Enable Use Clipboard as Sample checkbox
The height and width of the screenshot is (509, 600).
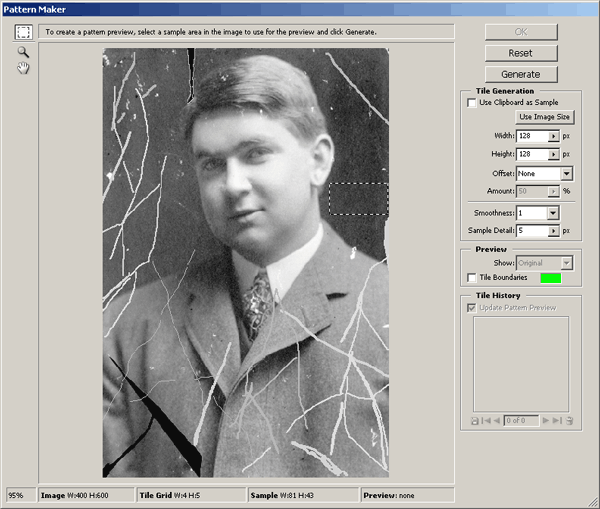[x=472, y=103]
